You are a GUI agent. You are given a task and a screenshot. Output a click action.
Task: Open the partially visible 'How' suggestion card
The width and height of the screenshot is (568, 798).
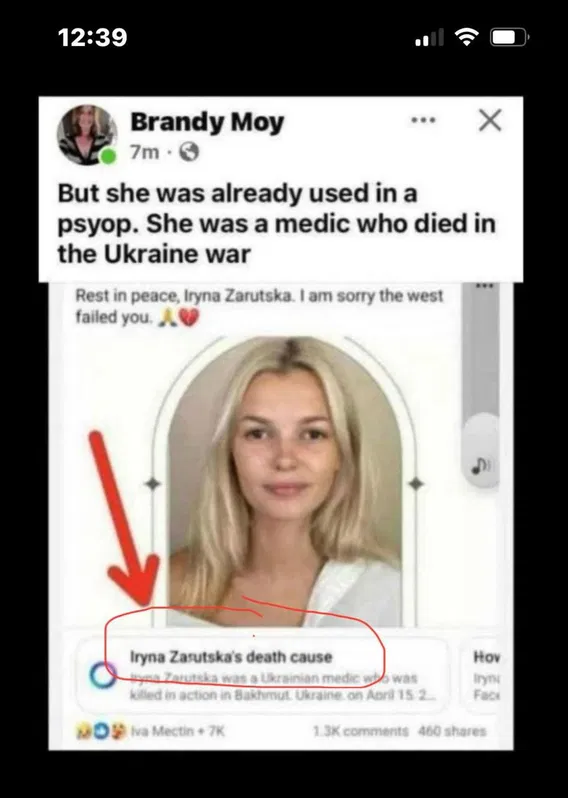484,676
